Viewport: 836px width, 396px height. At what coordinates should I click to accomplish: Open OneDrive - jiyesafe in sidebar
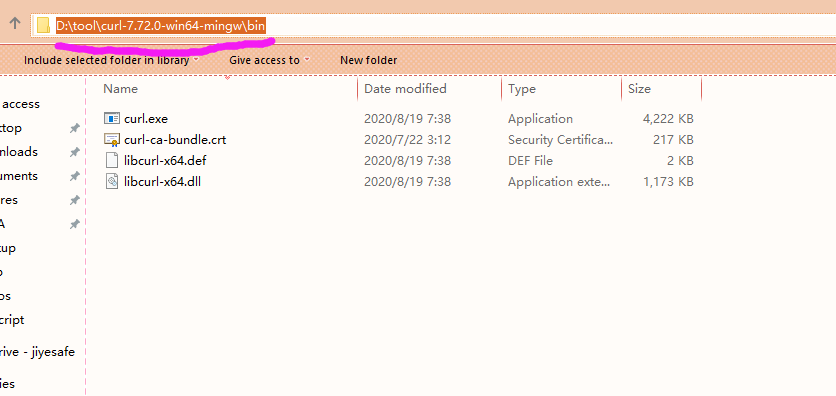(37, 352)
